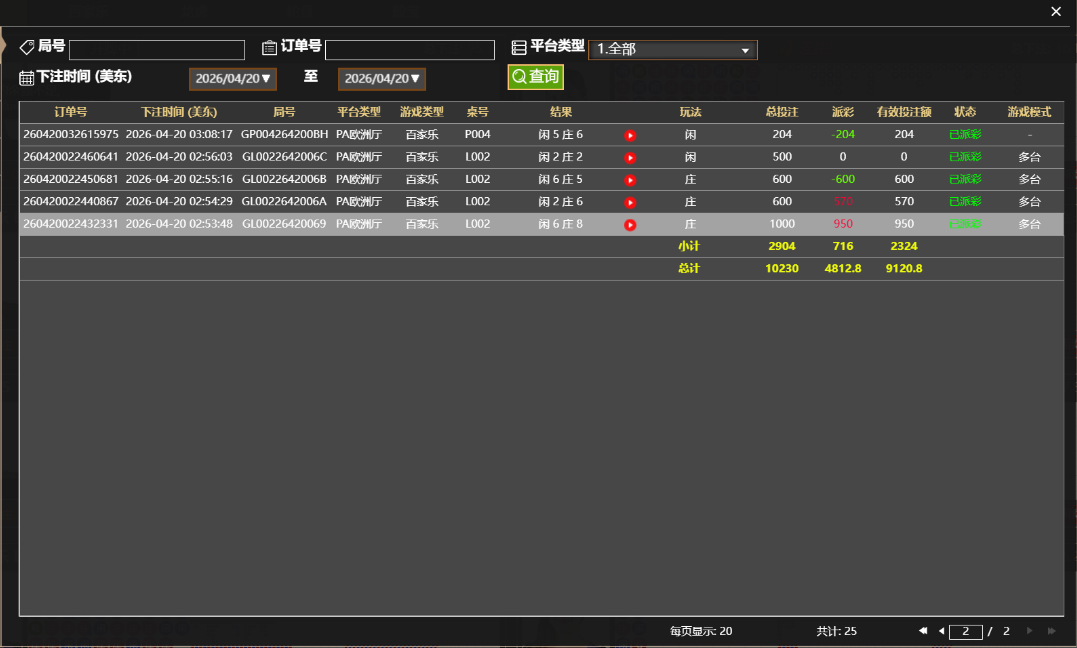Jump to last page arrow

(1051, 631)
